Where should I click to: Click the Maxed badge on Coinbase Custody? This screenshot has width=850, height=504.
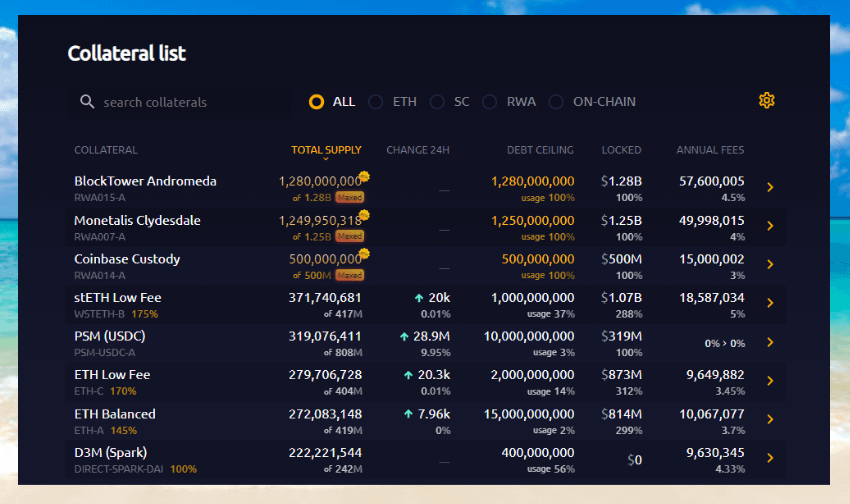coord(349,275)
